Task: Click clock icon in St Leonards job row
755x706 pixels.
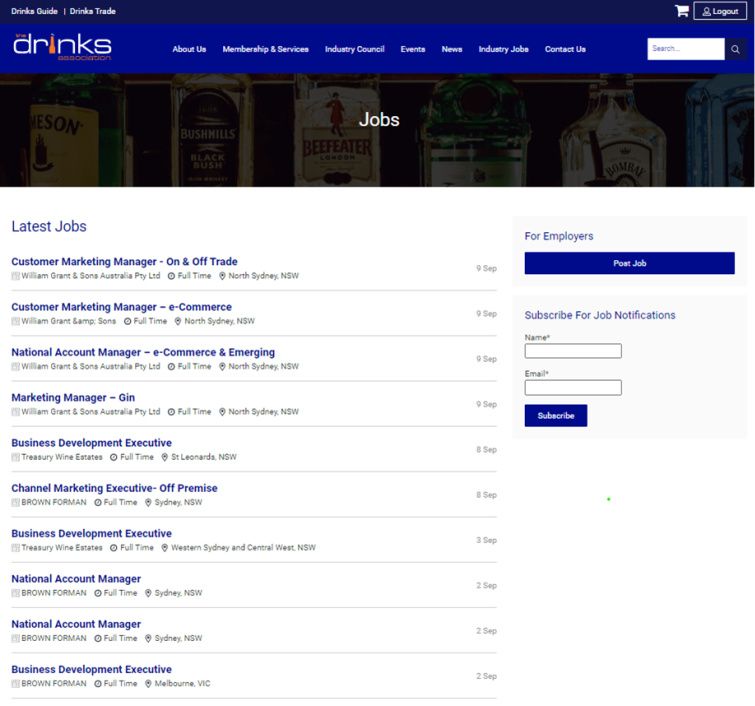Action: click(114, 457)
